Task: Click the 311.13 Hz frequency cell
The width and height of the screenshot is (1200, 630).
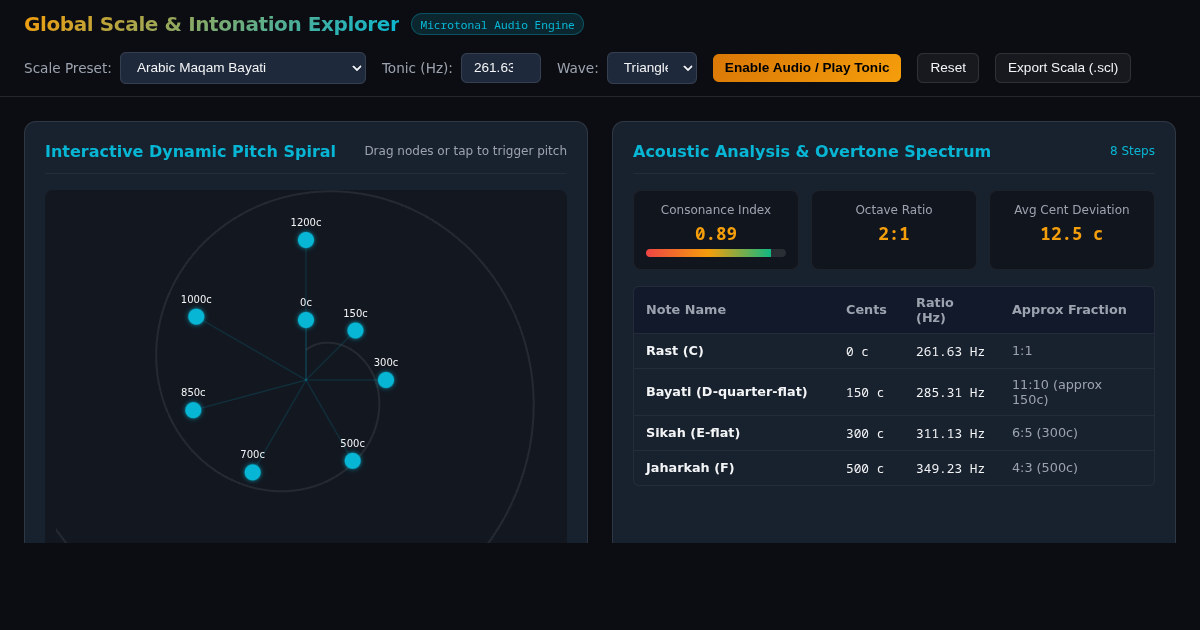Action: 950,434
